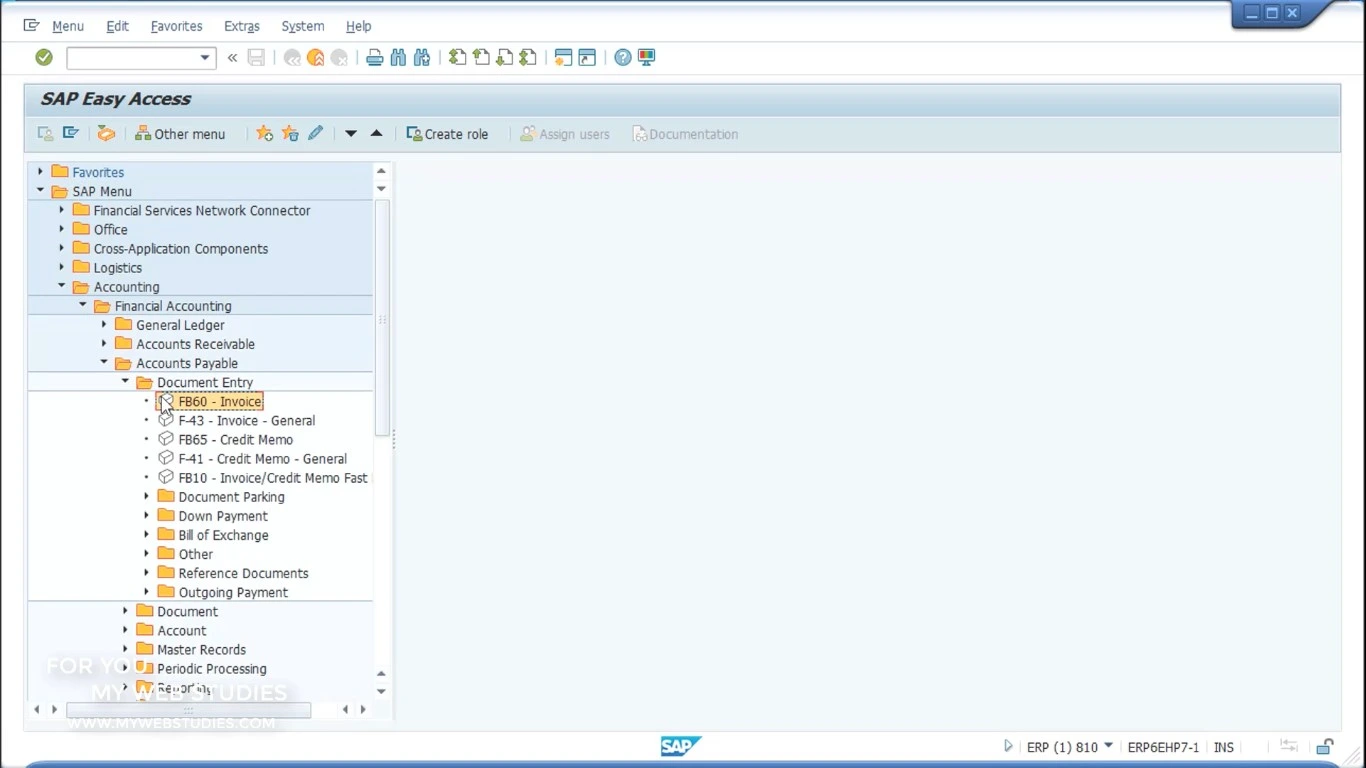Collapse the Accounts Payable folder
Screen dimensions: 1366x768
104,363
